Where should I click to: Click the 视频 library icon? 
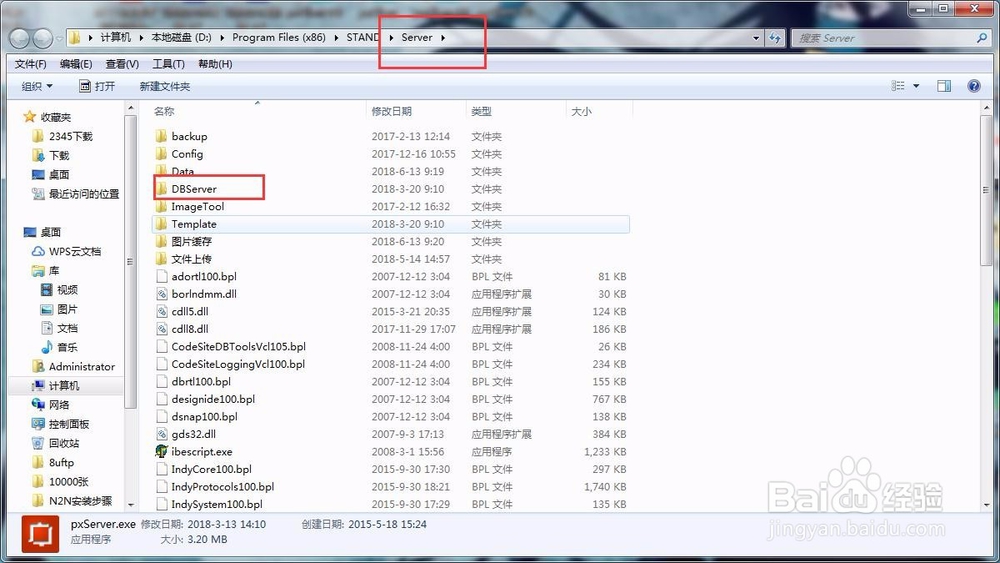coord(47,289)
